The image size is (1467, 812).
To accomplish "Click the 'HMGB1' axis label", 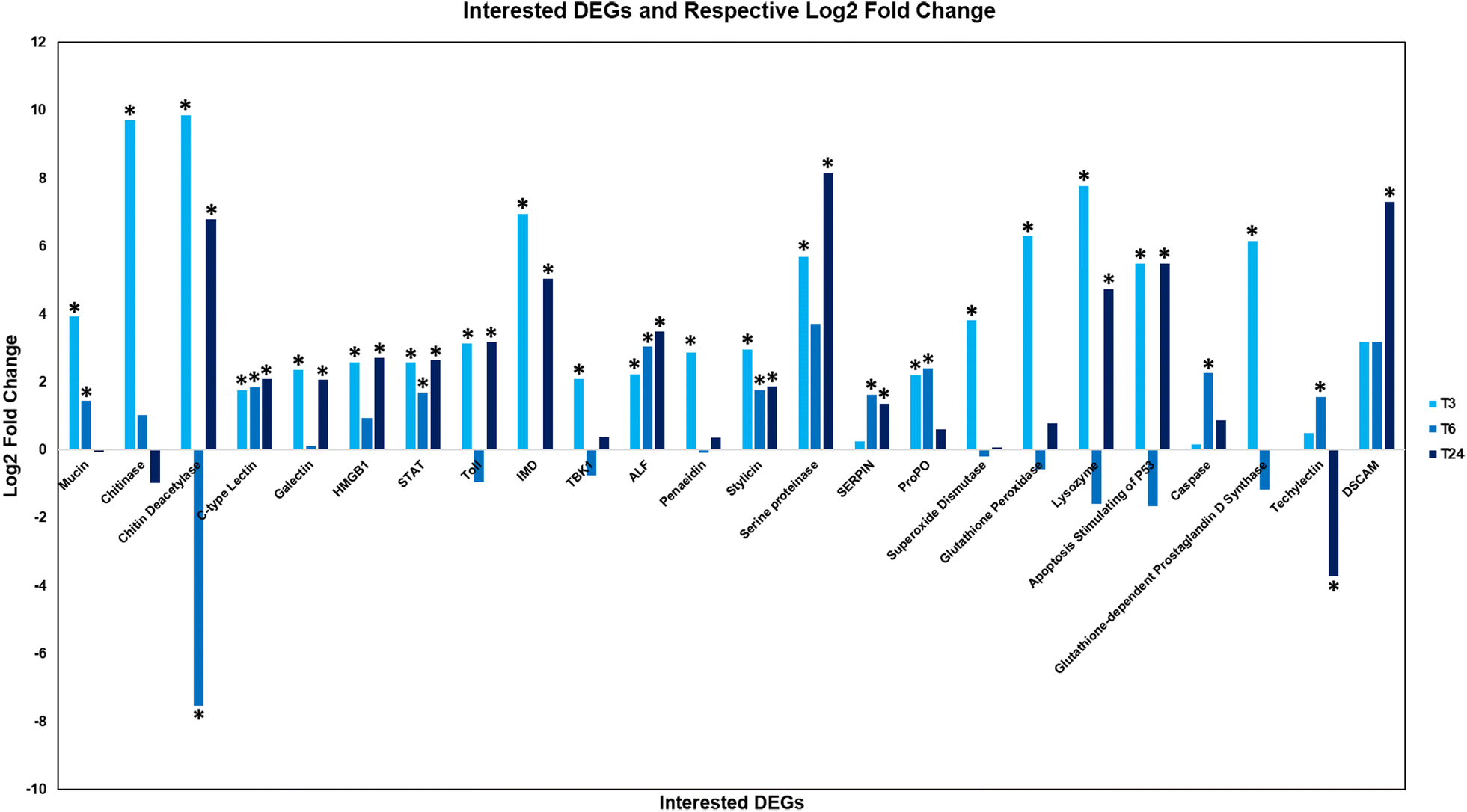I will pyautogui.click(x=351, y=479).
